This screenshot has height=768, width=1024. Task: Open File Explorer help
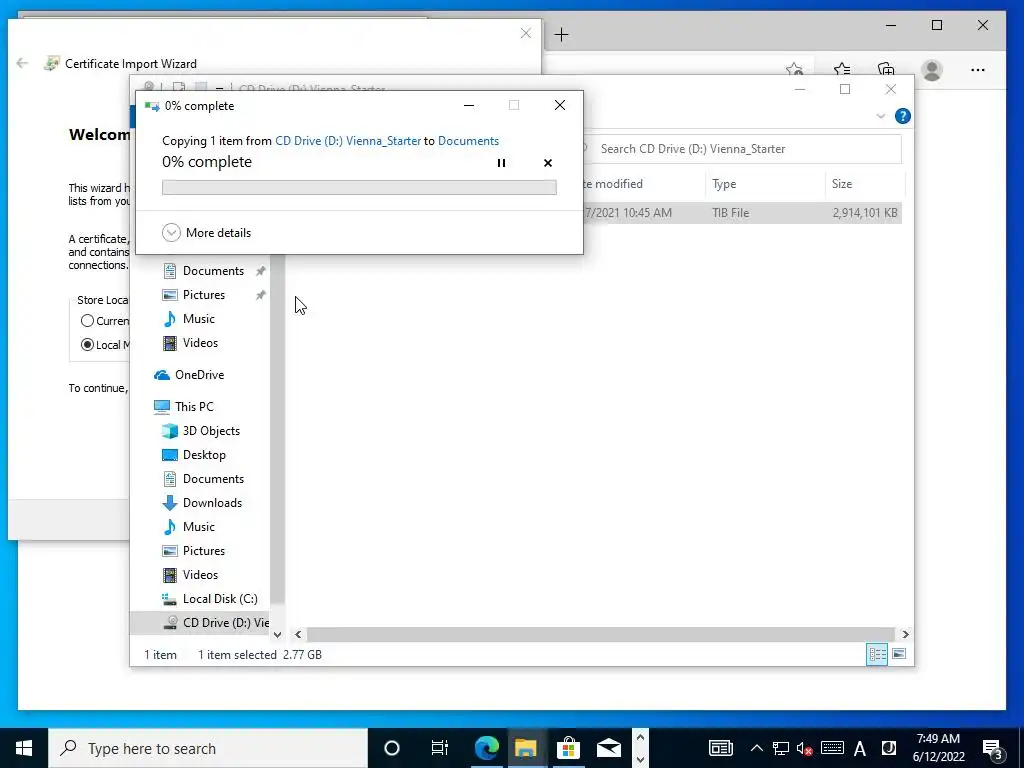(903, 116)
